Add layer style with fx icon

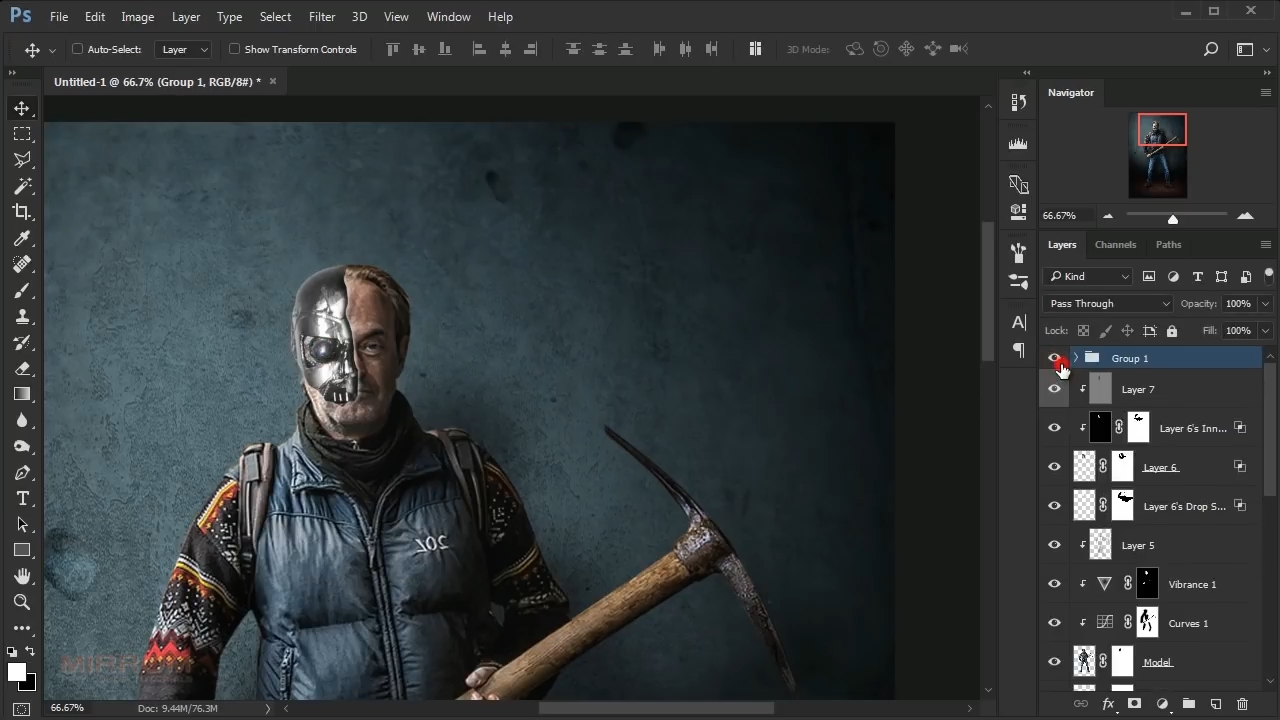pos(1108,704)
